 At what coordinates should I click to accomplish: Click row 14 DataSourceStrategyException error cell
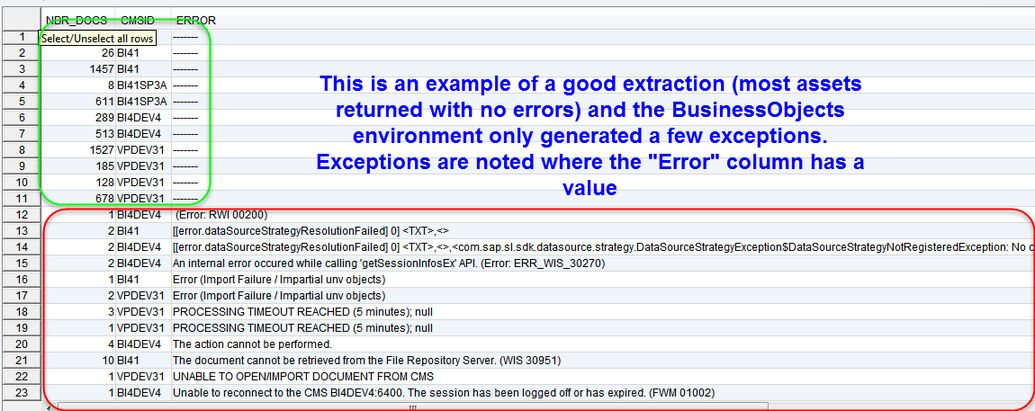click(603, 247)
